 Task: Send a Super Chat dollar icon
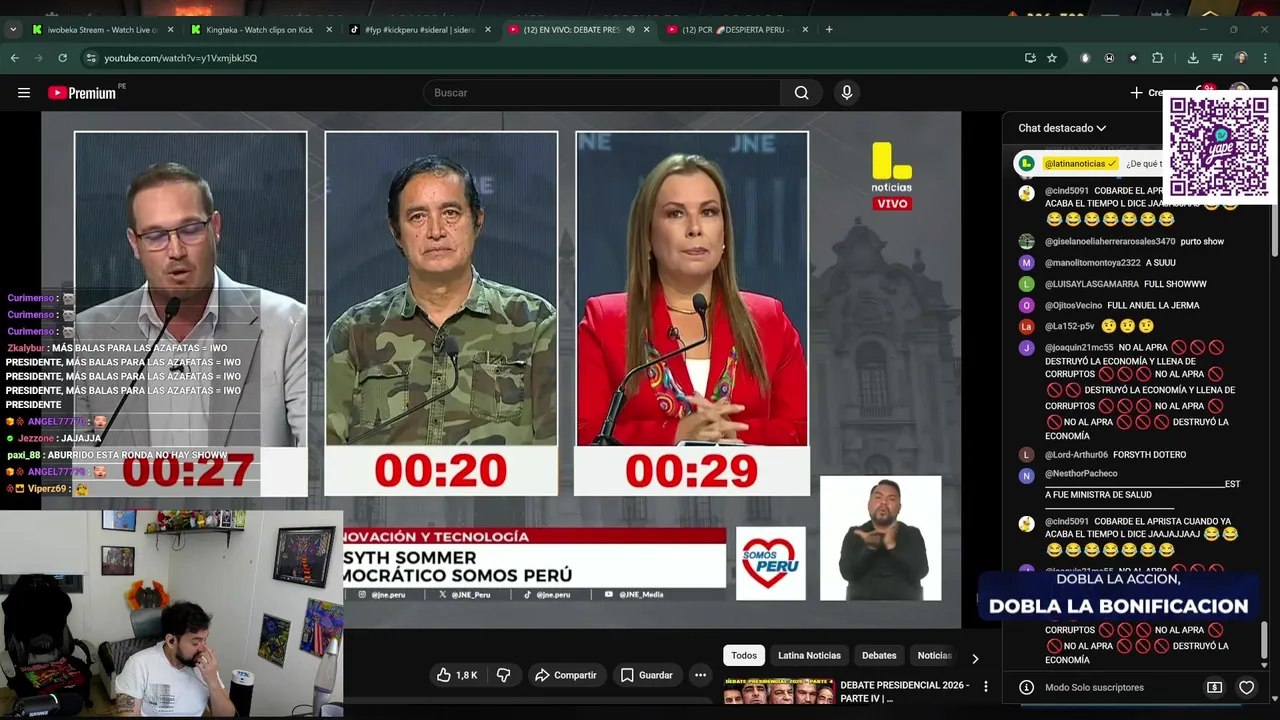pos(1214,688)
